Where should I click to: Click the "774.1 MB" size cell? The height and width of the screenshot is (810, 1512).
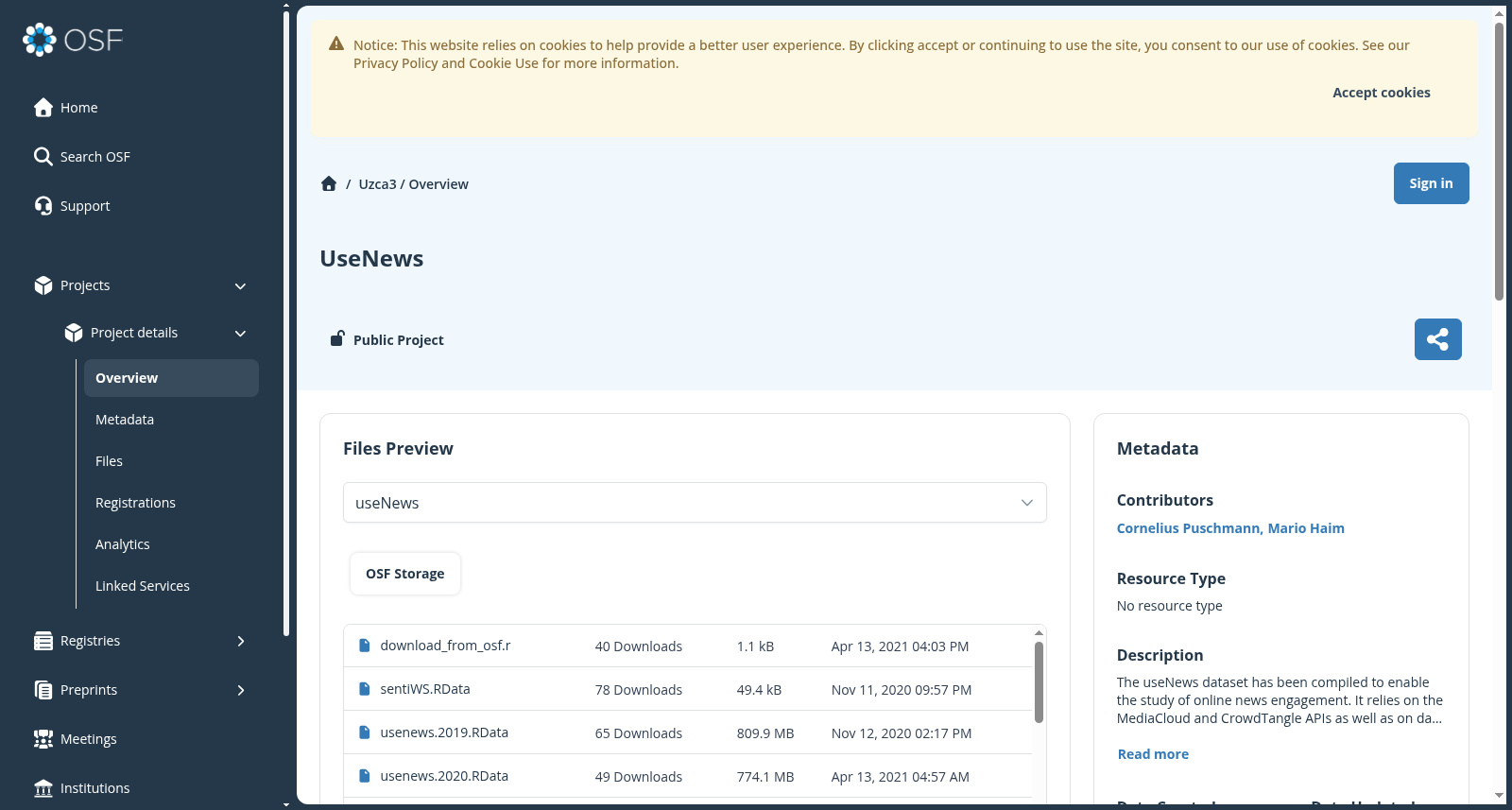(x=765, y=777)
